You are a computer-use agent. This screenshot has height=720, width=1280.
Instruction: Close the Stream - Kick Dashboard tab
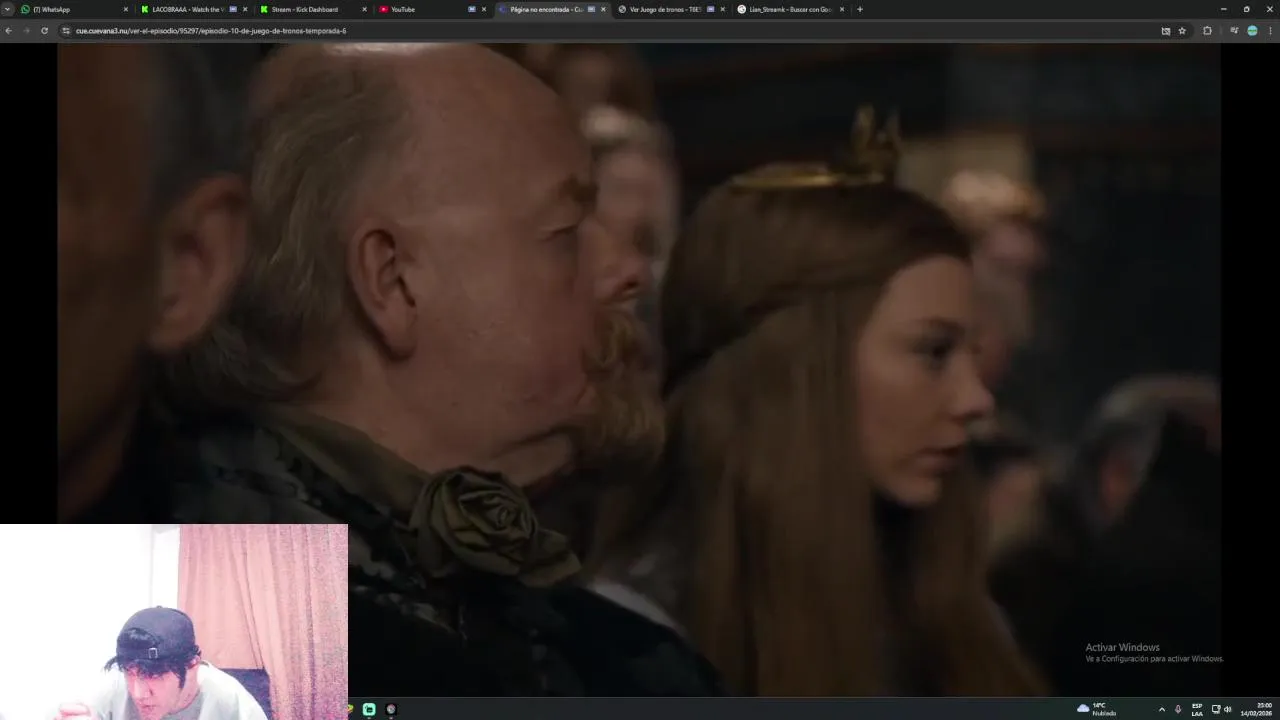point(364,9)
